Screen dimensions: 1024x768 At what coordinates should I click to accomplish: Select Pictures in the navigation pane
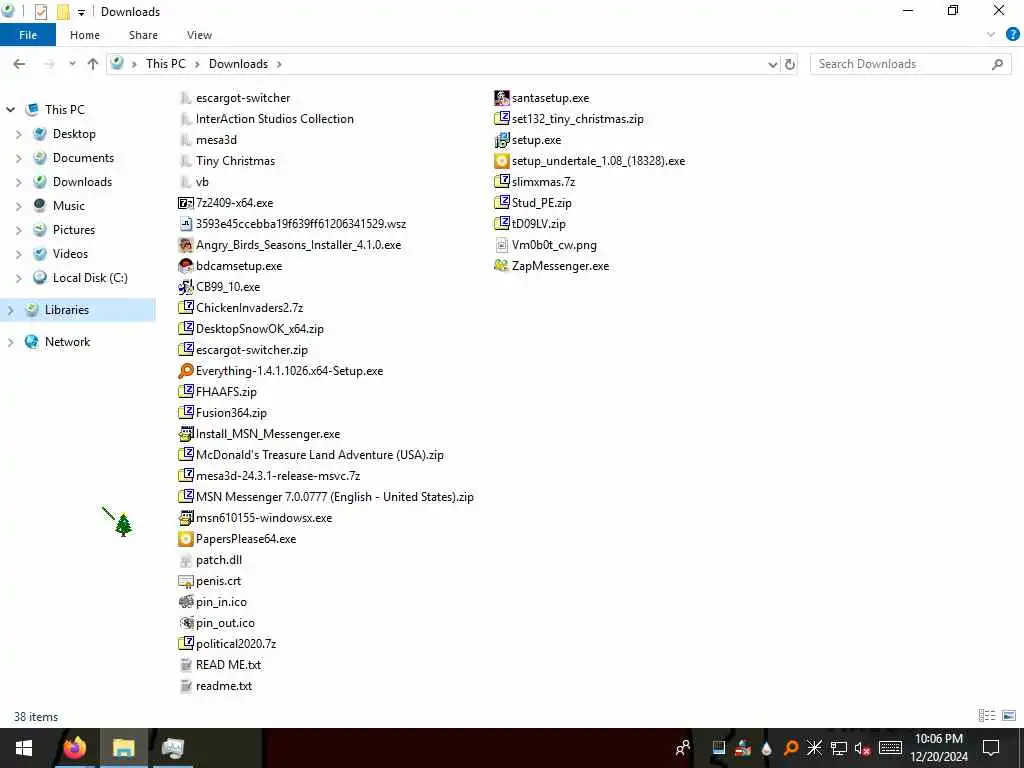(74, 230)
